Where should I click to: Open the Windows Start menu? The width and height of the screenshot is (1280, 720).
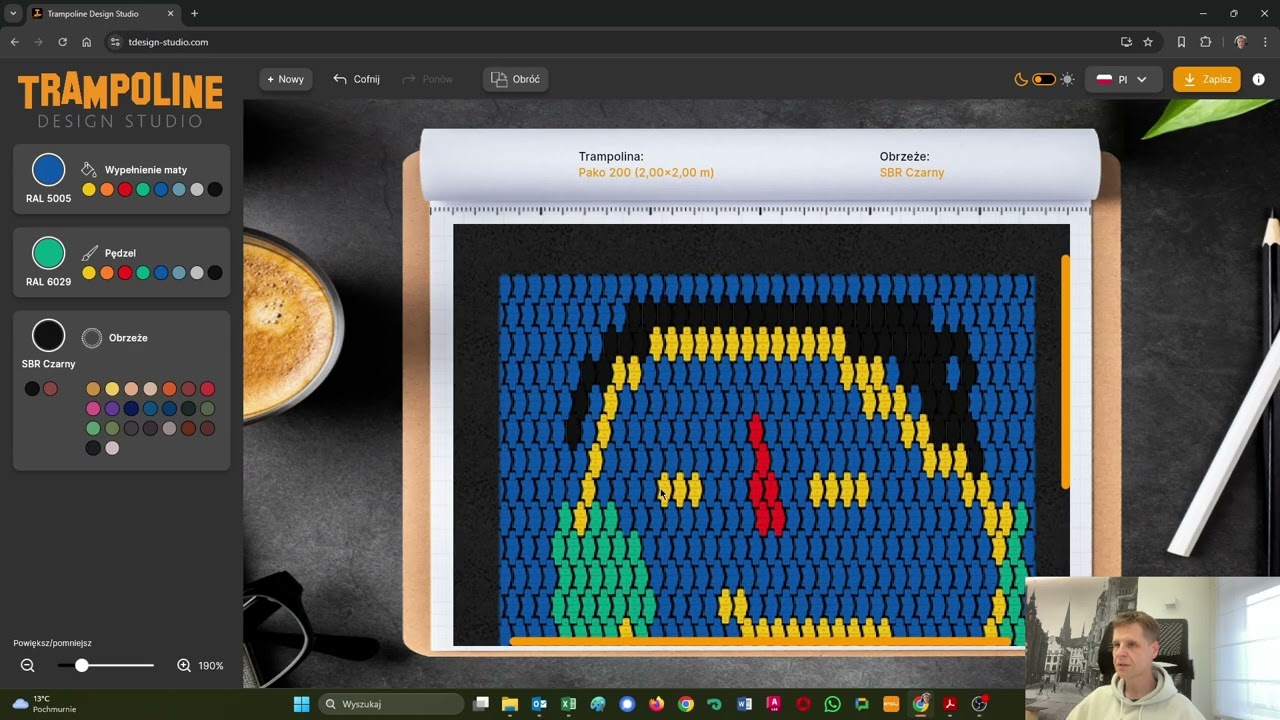coord(301,704)
